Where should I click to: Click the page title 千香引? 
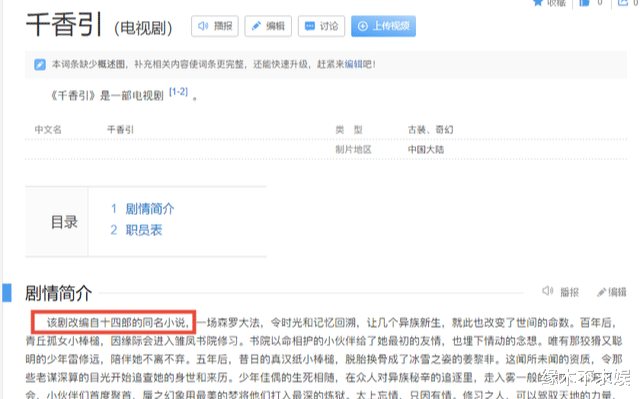(64, 25)
